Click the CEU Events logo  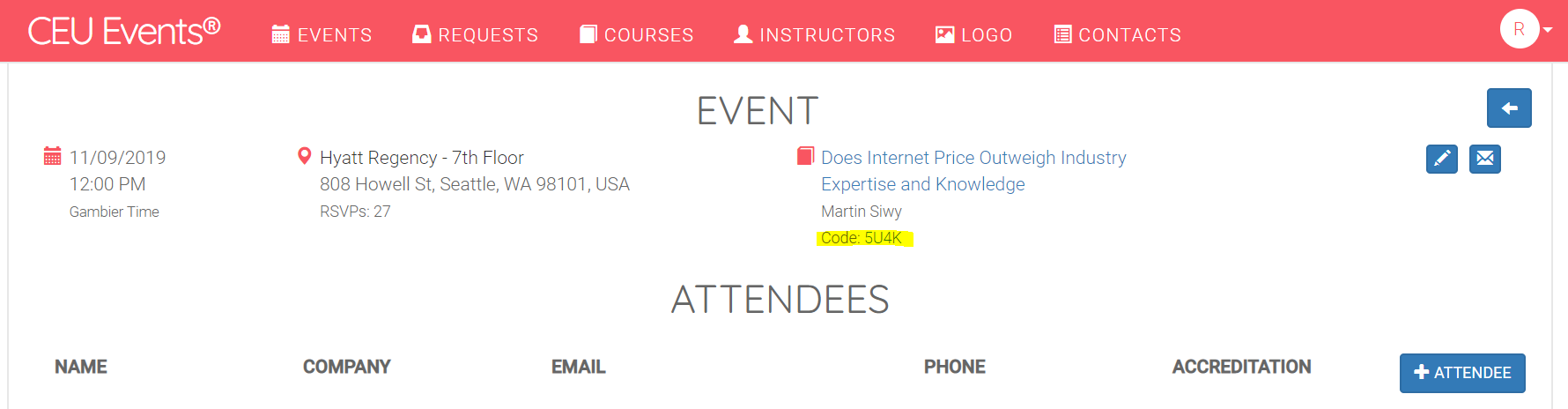click(124, 32)
